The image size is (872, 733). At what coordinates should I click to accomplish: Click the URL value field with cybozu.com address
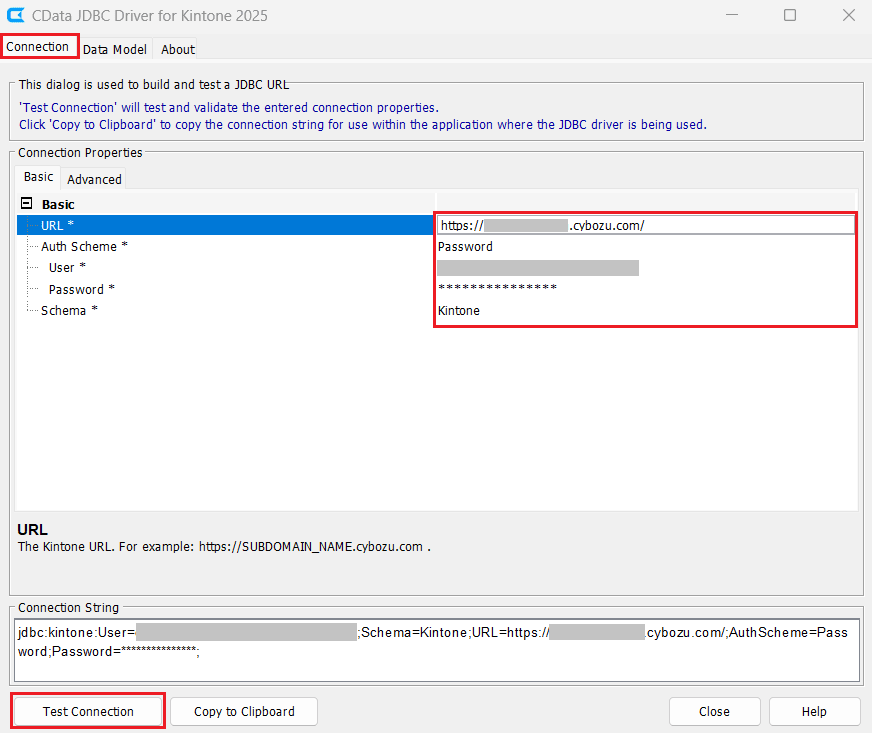pyautogui.click(x=645, y=224)
